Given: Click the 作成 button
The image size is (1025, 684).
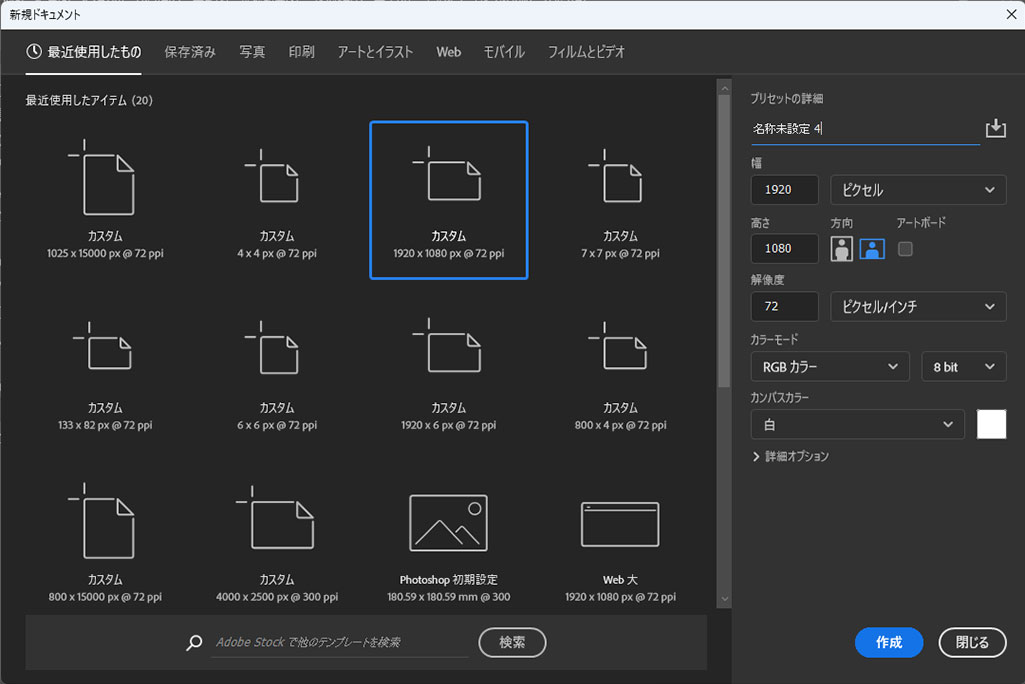Looking at the screenshot, I should [x=888, y=642].
